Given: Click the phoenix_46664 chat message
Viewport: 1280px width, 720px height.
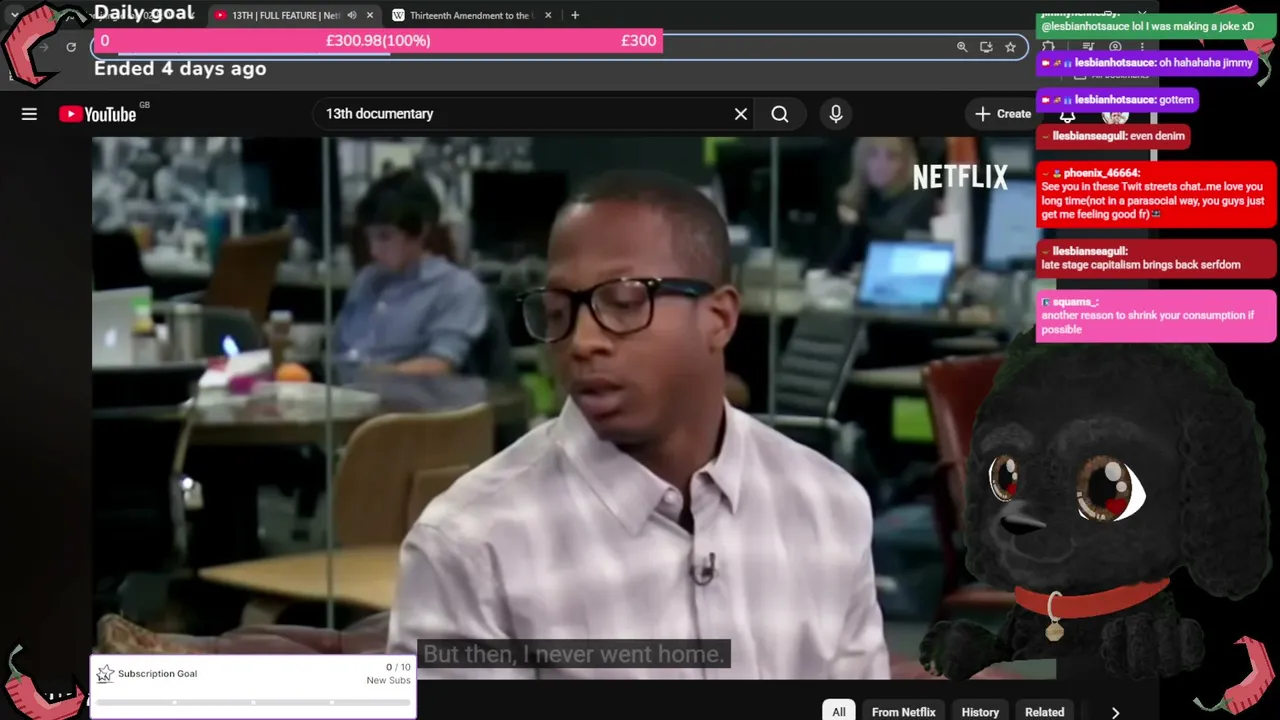Looking at the screenshot, I should 1156,194.
